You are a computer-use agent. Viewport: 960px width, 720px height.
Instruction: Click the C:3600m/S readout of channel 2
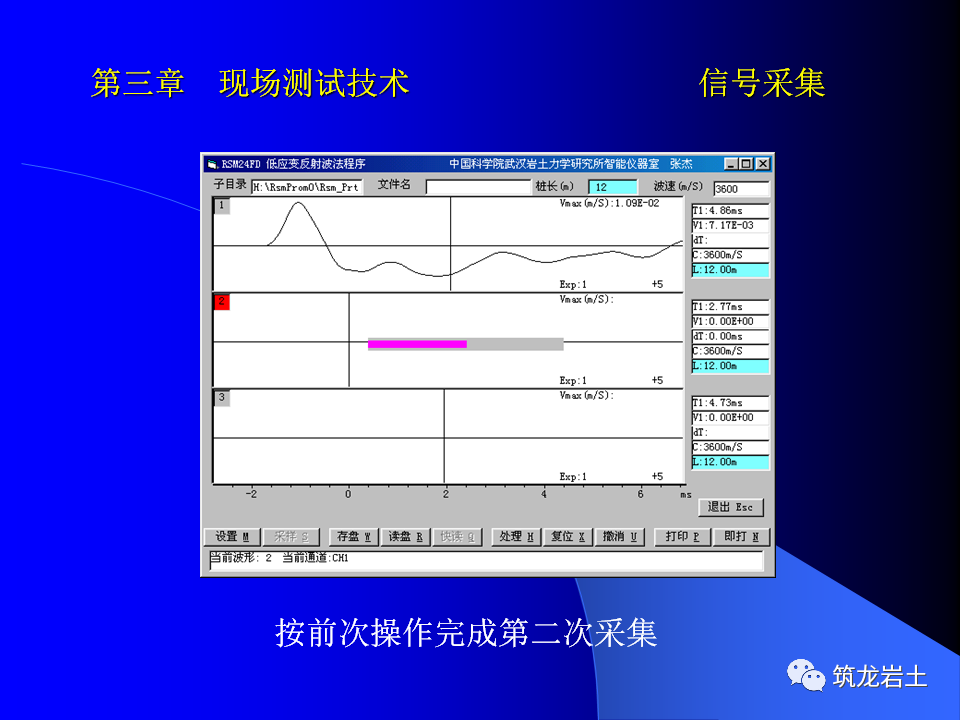(x=730, y=351)
